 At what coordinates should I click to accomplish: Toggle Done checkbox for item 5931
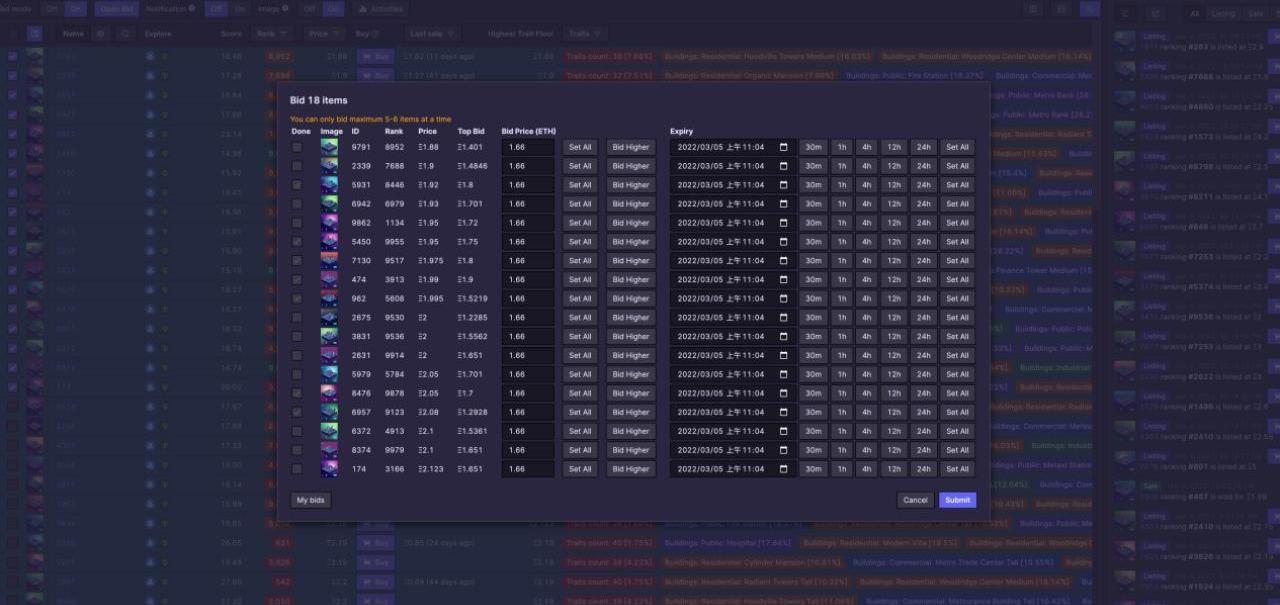297,185
